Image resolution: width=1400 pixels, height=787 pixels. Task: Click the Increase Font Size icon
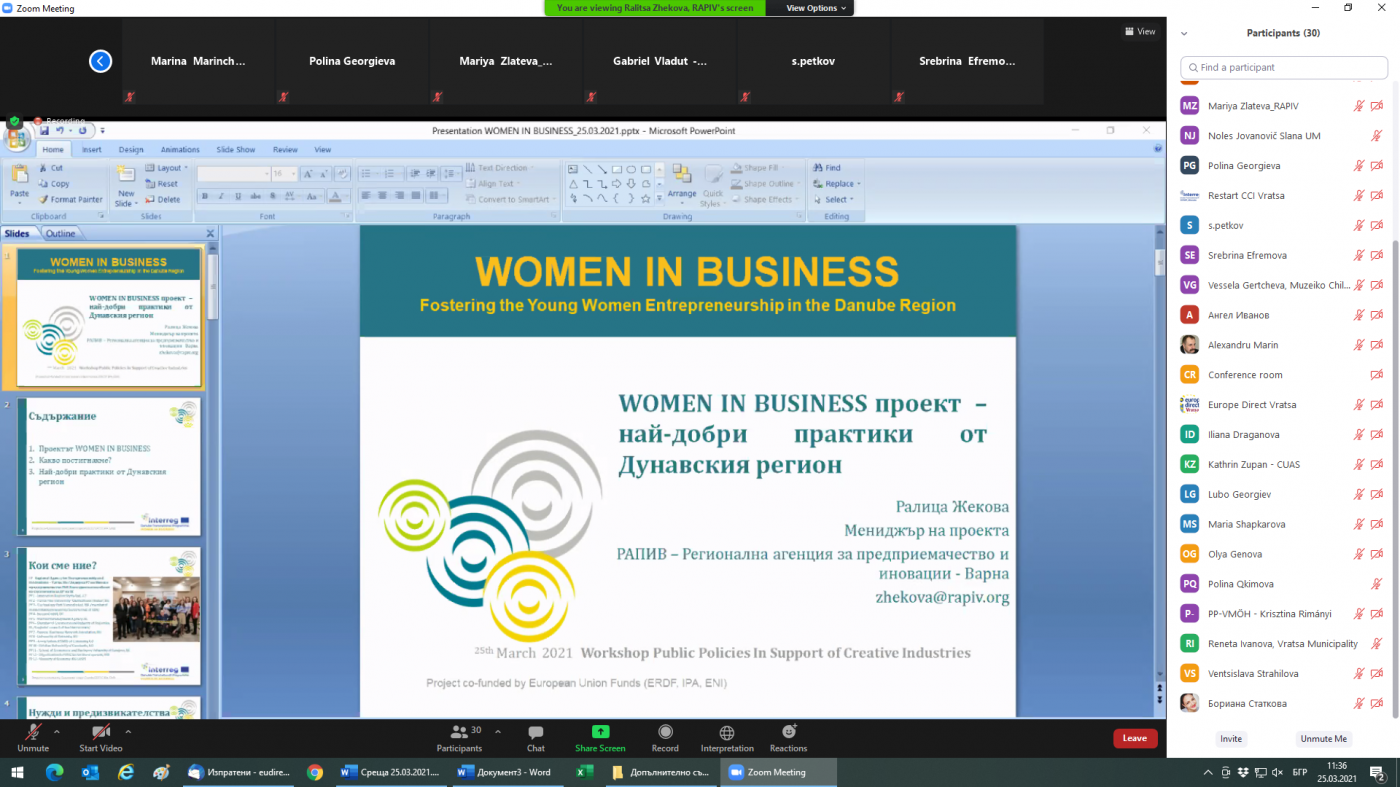pos(309,174)
